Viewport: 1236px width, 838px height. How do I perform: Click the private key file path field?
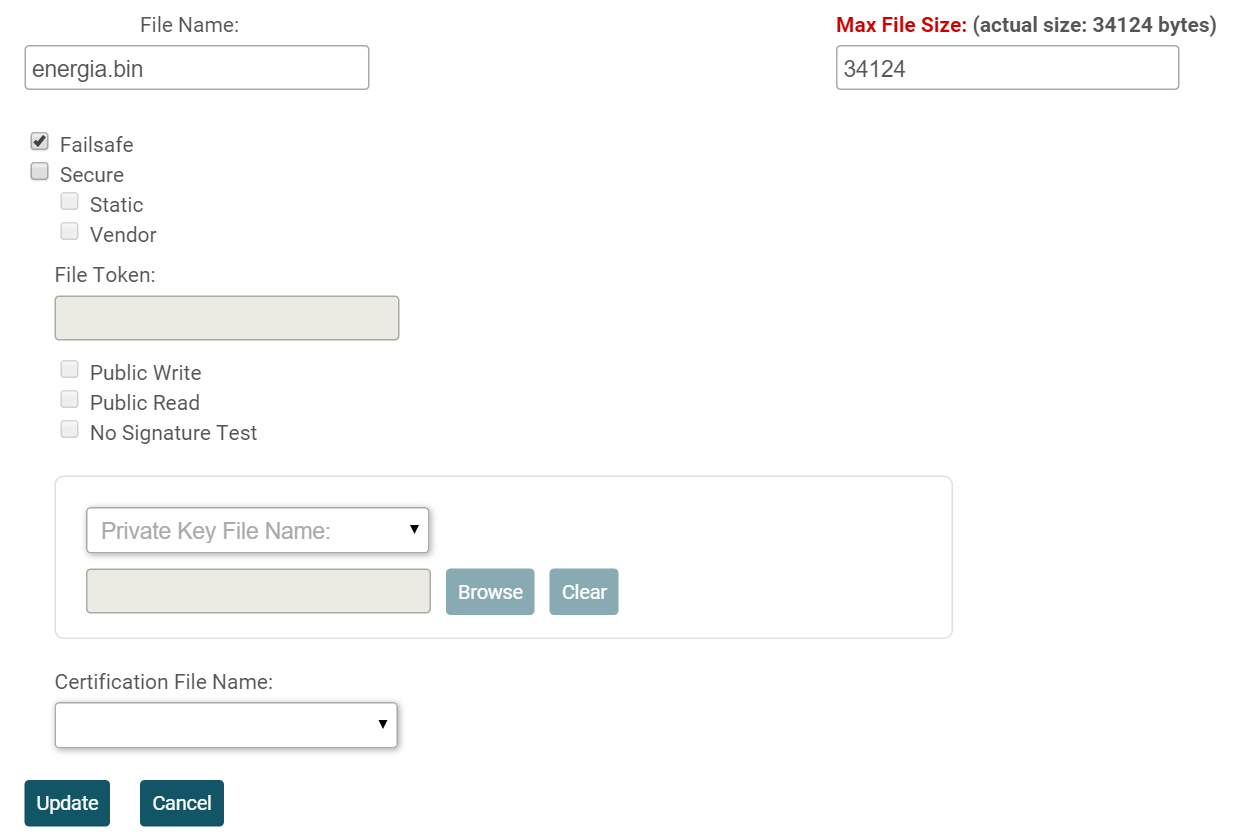(258, 591)
